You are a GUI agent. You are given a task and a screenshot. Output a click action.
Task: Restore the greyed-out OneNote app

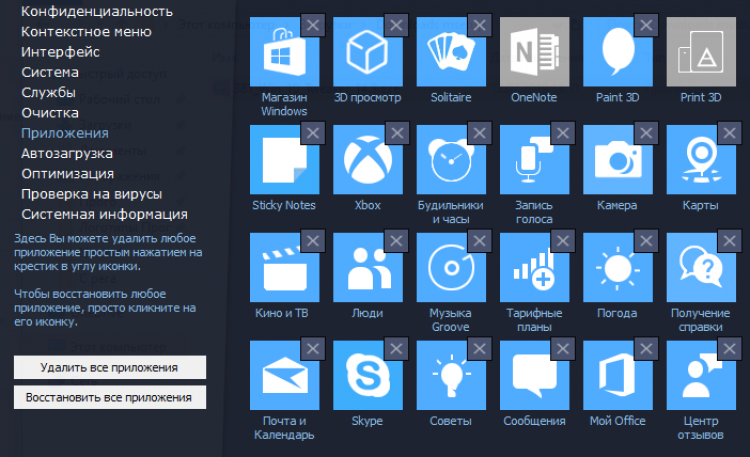(x=534, y=52)
